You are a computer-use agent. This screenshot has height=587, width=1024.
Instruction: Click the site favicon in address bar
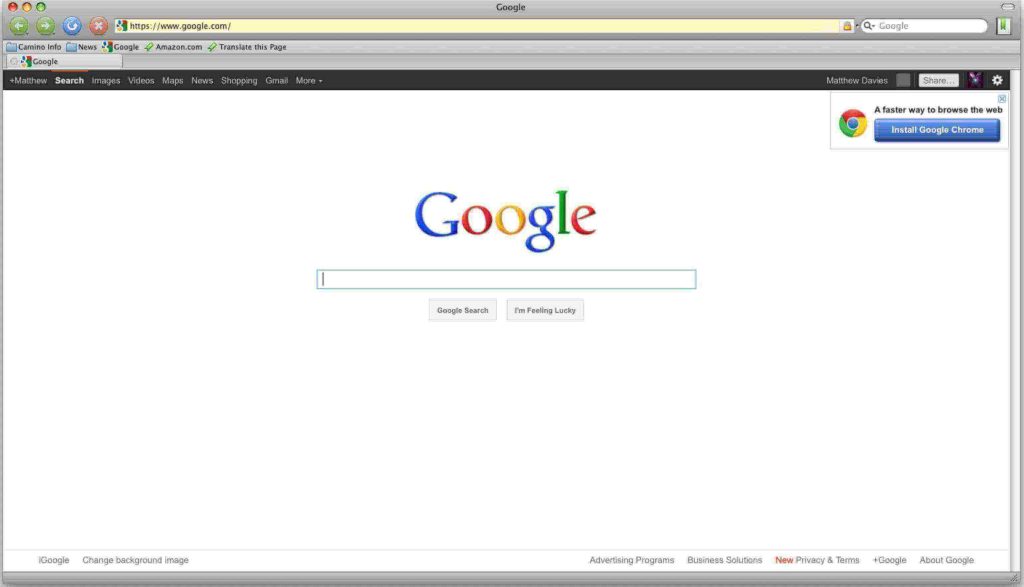pos(121,26)
